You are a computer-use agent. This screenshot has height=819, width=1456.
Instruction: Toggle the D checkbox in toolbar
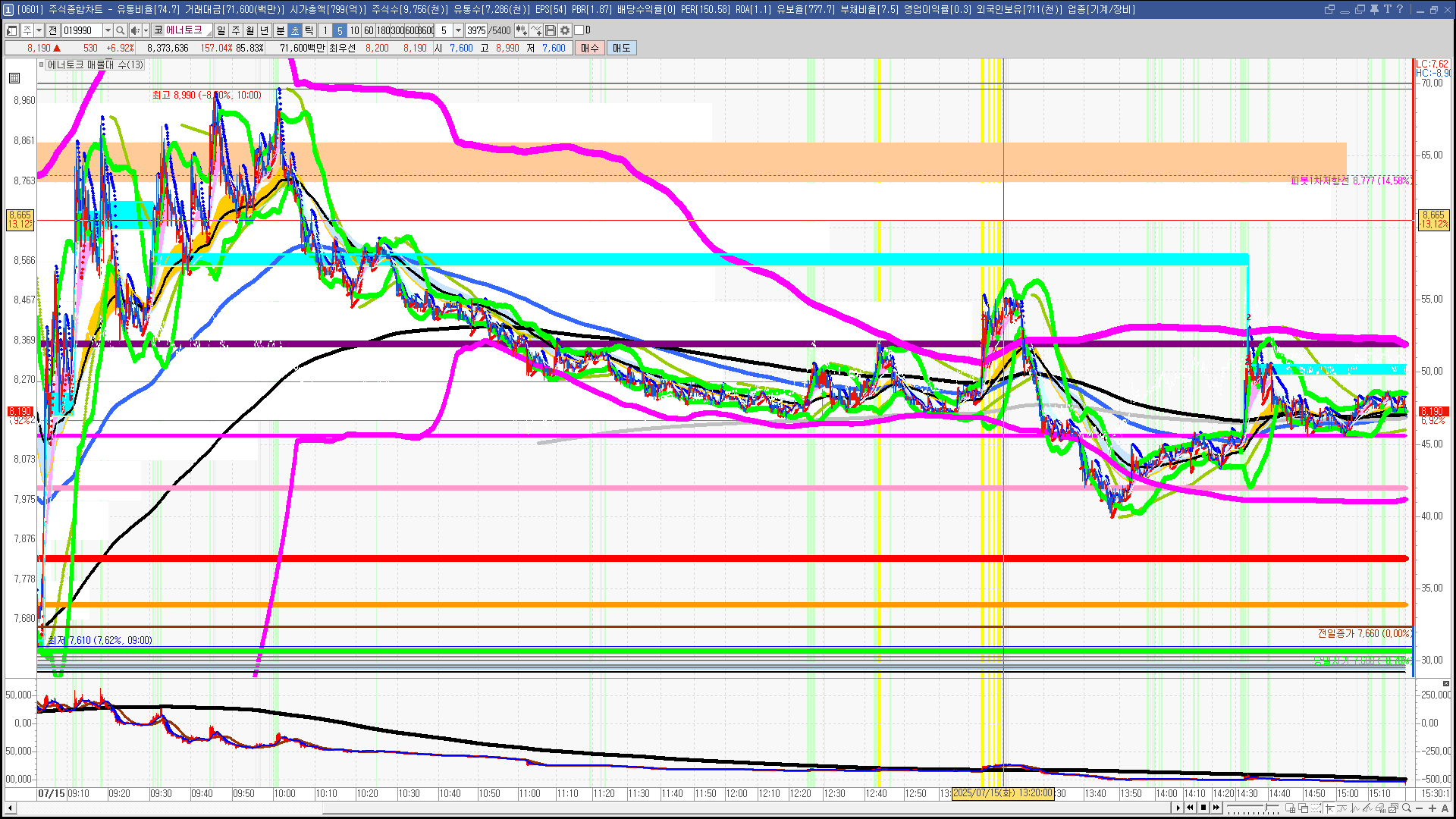pyautogui.click(x=579, y=30)
